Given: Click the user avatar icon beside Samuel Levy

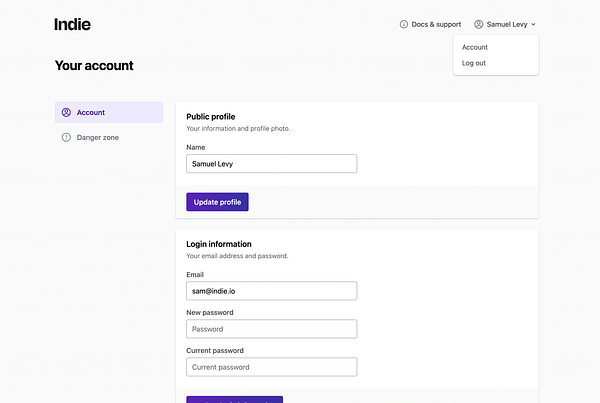Looking at the screenshot, I should (x=478, y=24).
